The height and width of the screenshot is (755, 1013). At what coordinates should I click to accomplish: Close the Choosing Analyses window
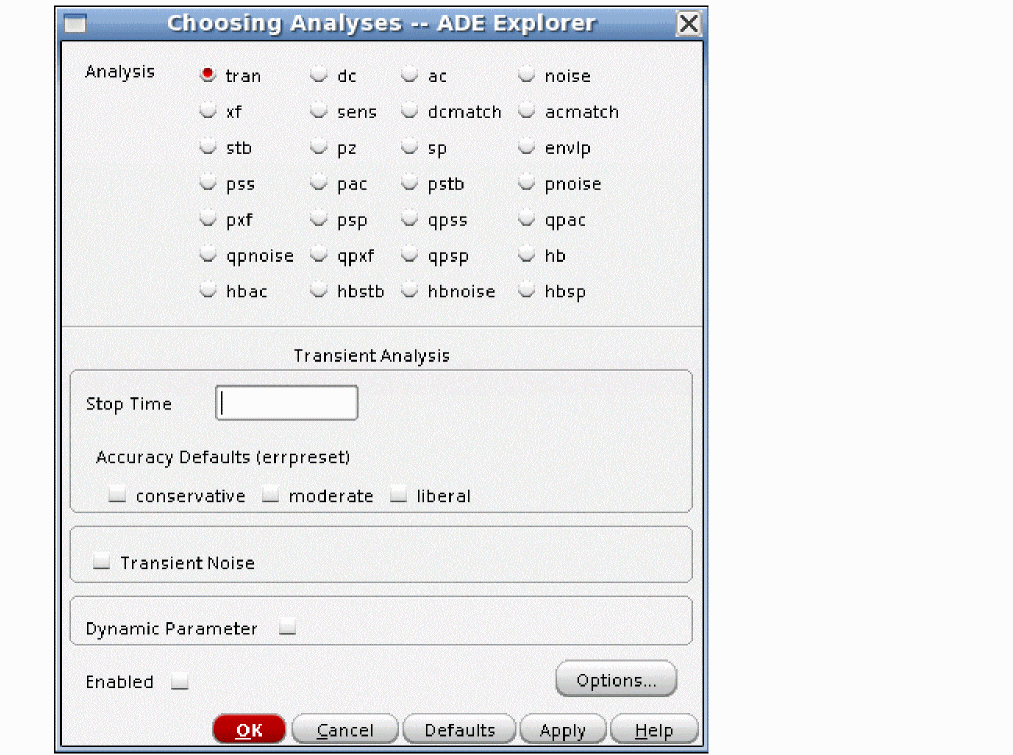pyautogui.click(x=689, y=24)
